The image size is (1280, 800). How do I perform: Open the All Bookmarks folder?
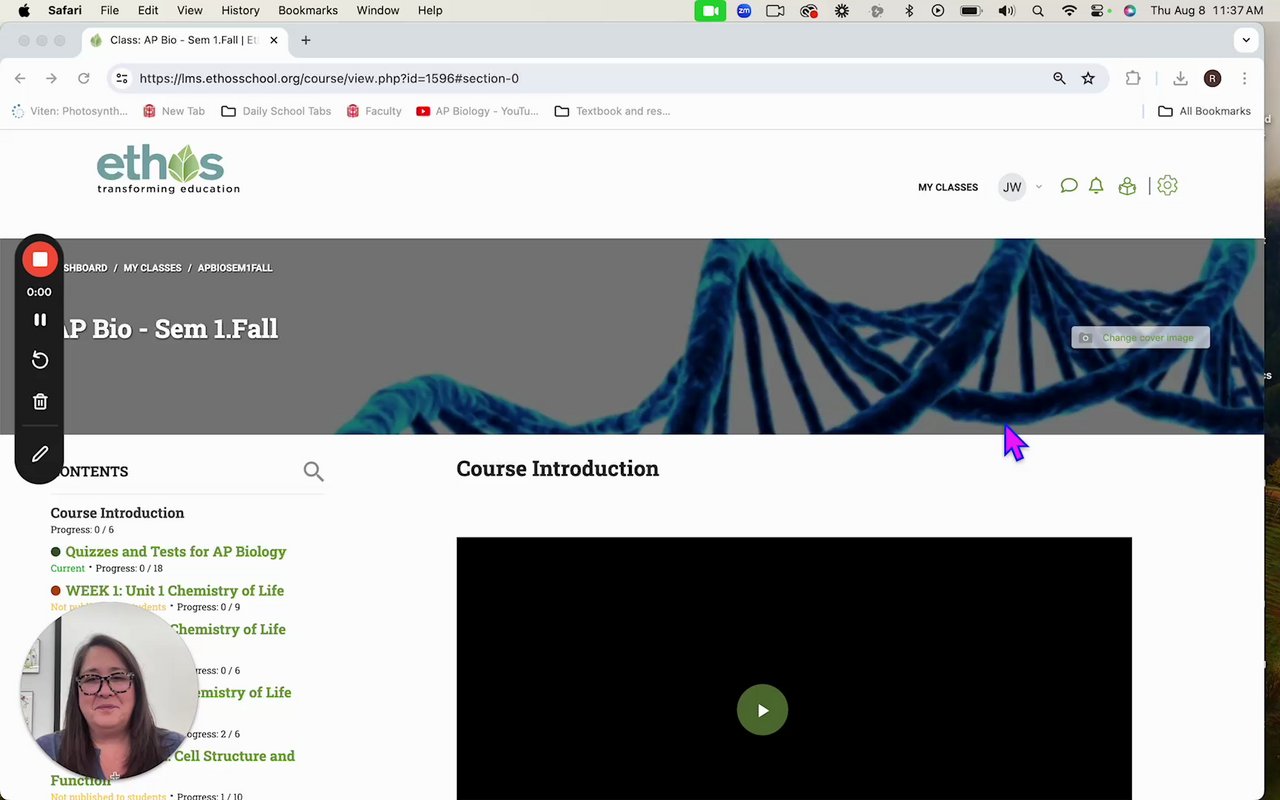pos(1204,111)
